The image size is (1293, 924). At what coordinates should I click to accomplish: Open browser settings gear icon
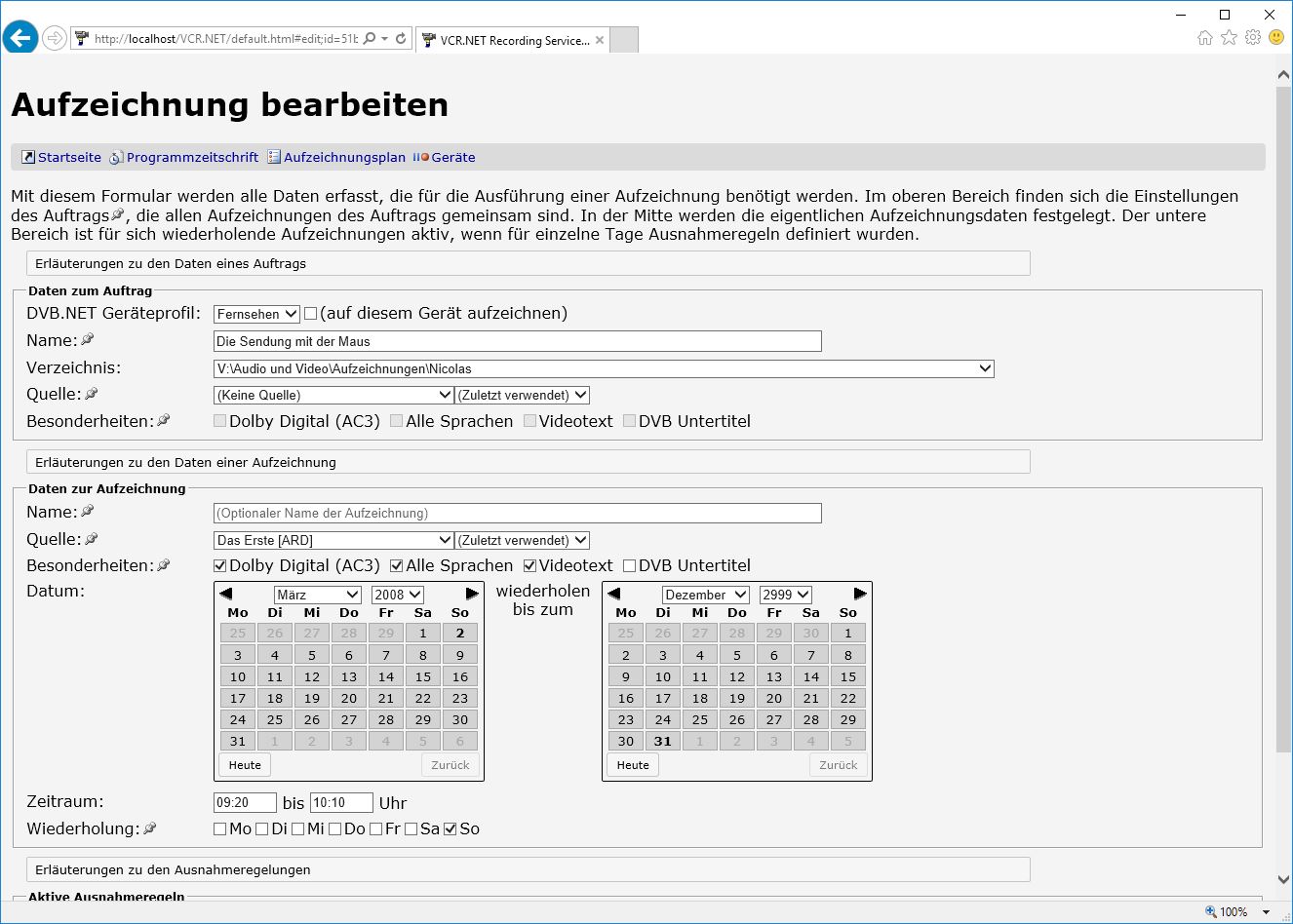pyautogui.click(x=1253, y=38)
